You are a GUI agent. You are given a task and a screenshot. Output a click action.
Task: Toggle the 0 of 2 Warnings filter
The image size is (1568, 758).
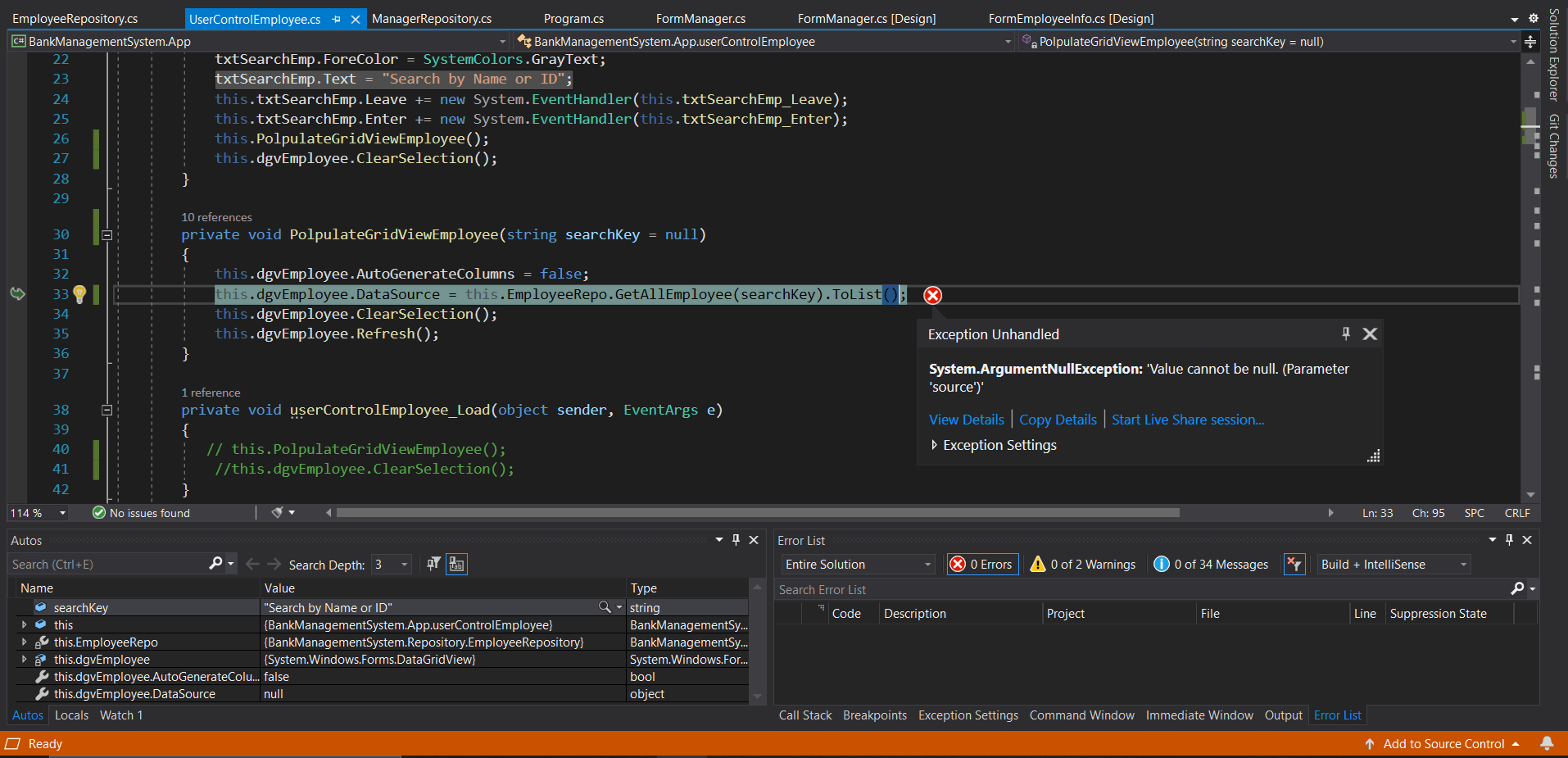pyautogui.click(x=1083, y=564)
